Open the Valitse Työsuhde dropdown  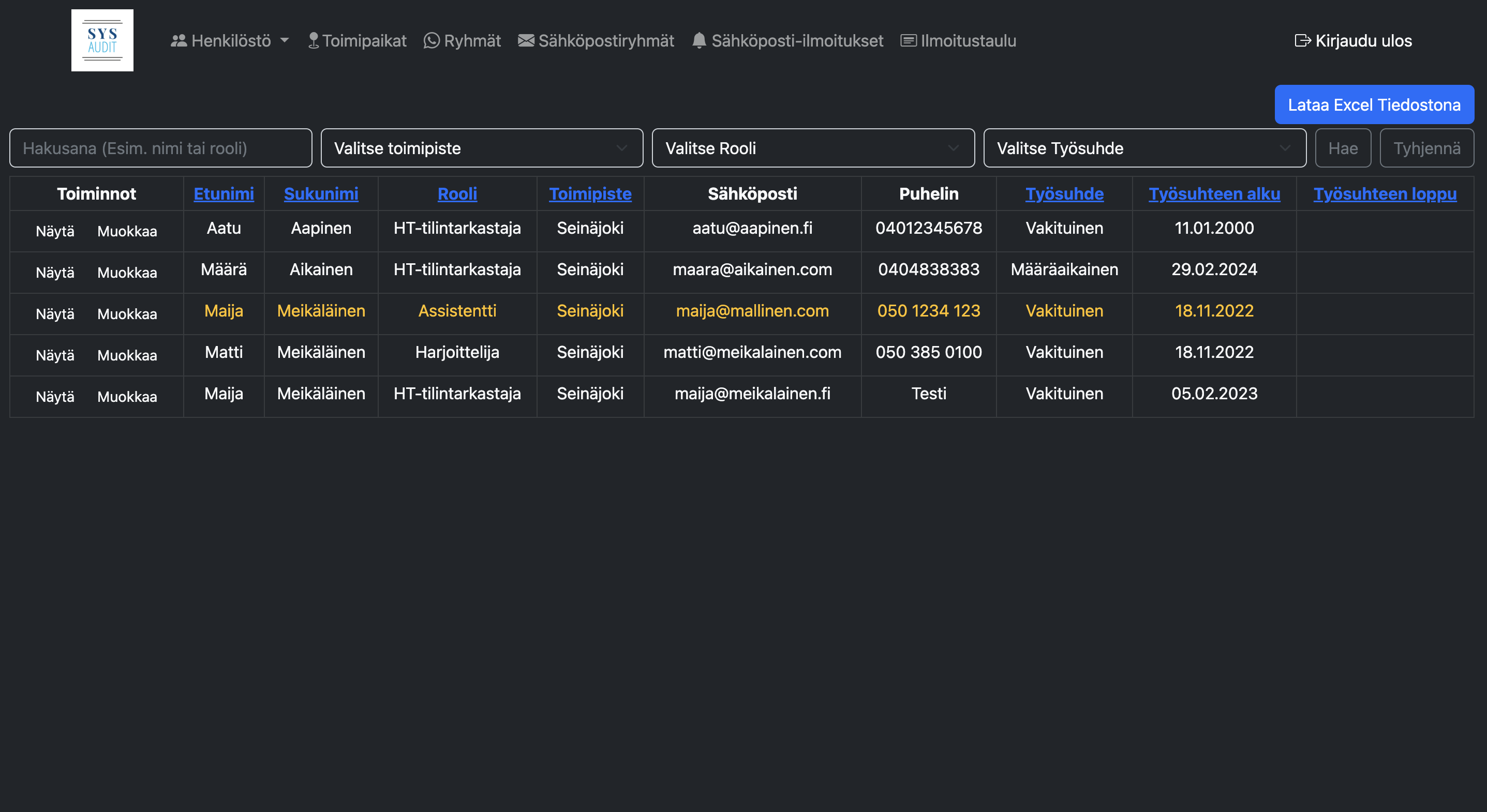click(x=1144, y=148)
